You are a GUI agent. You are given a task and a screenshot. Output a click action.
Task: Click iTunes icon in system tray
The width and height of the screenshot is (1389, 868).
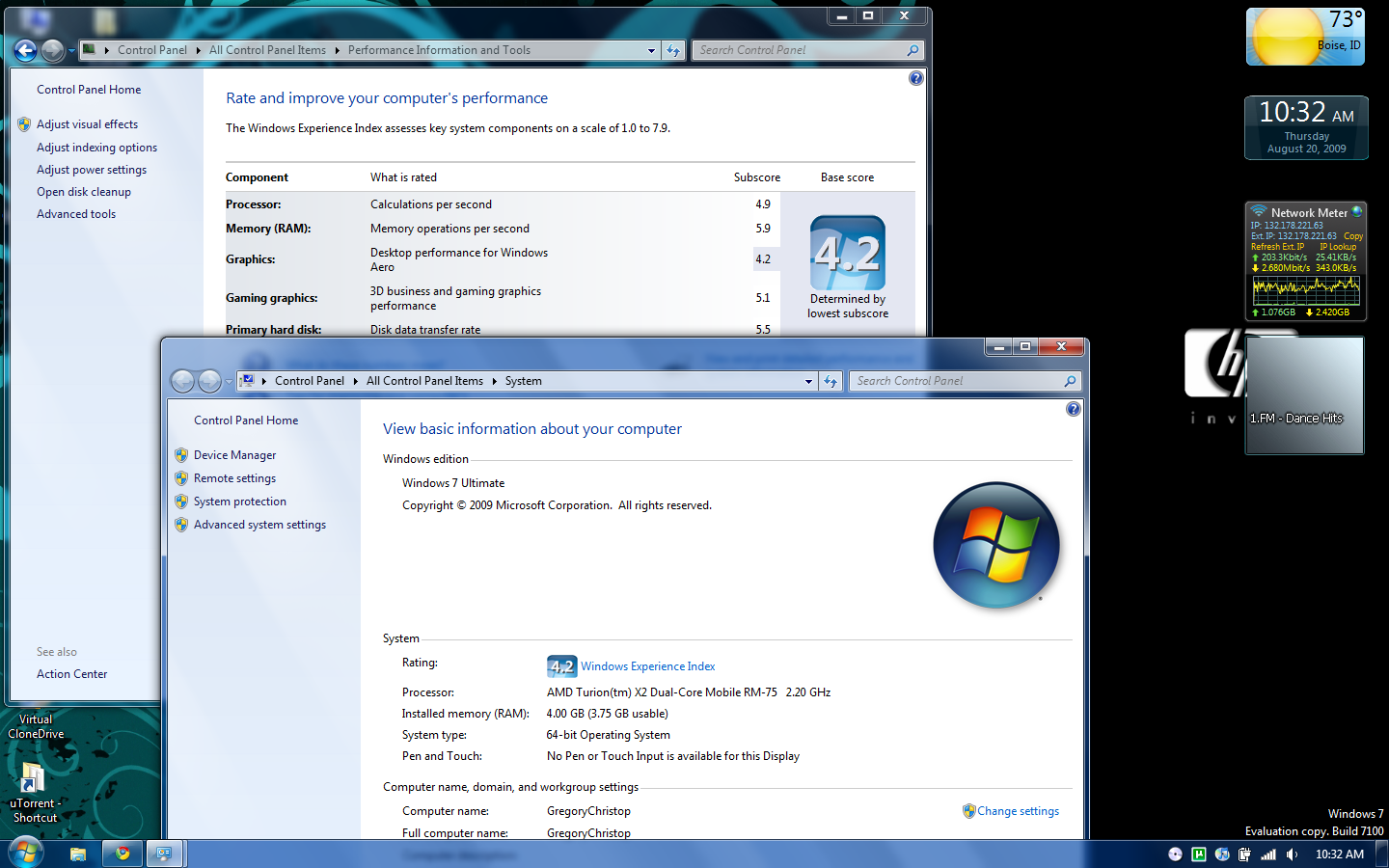pyautogui.click(x=1222, y=854)
